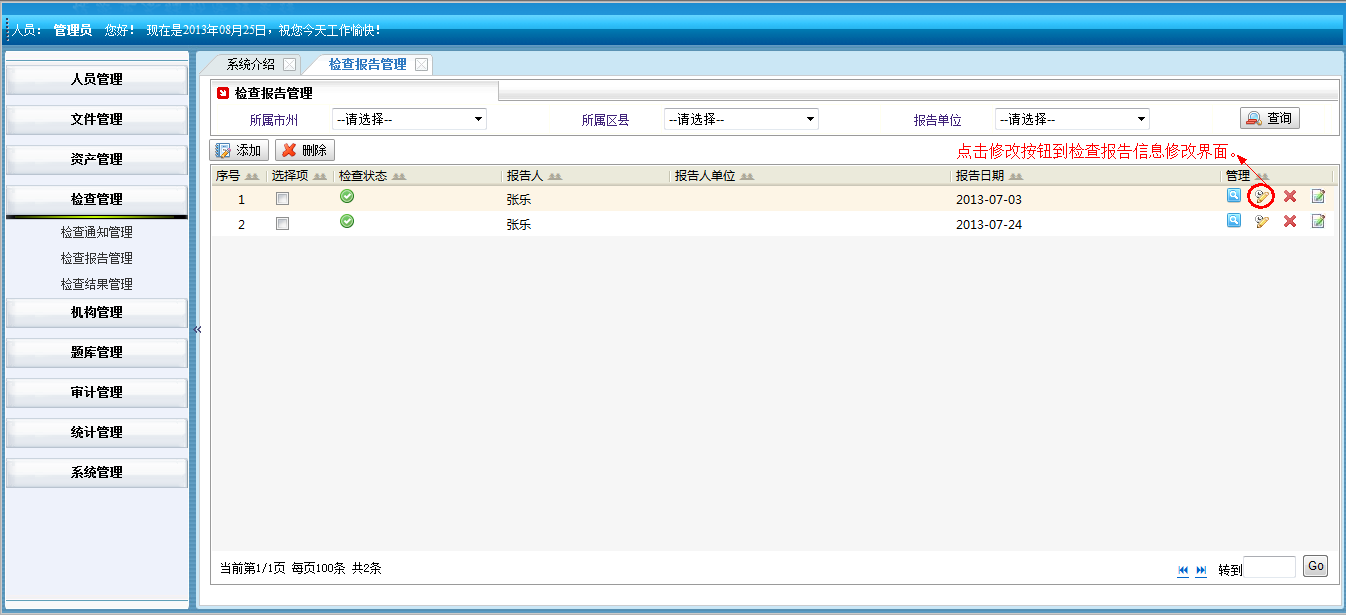Open the notepad icon for the 2013-07-03 report
The width and height of the screenshot is (1346, 615).
(1318, 196)
